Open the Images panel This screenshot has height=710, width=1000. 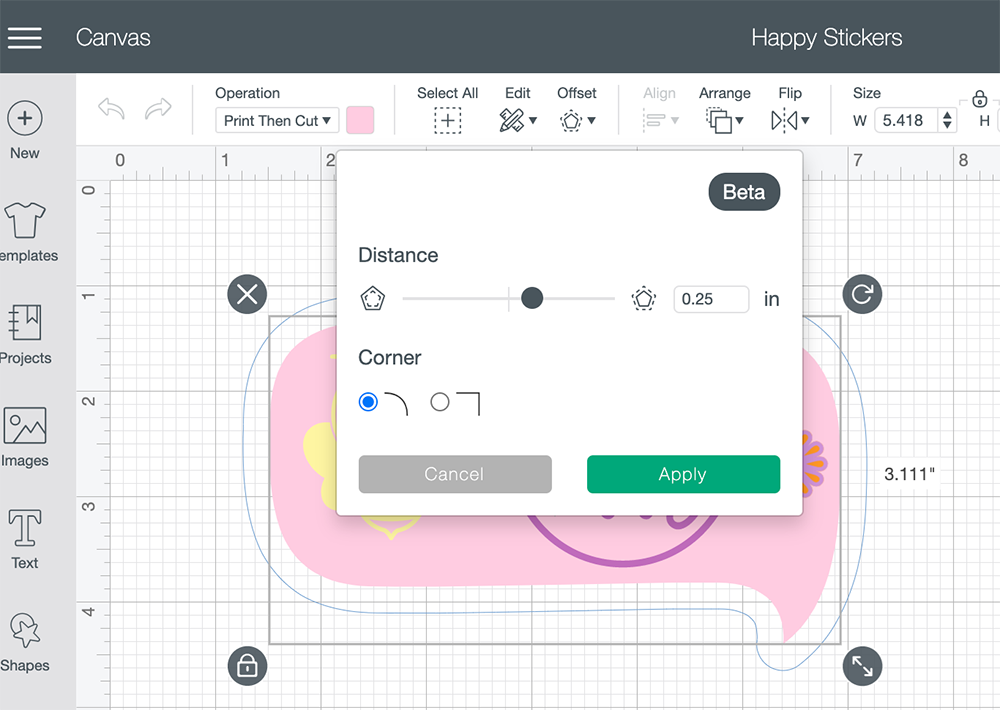tap(25, 425)
